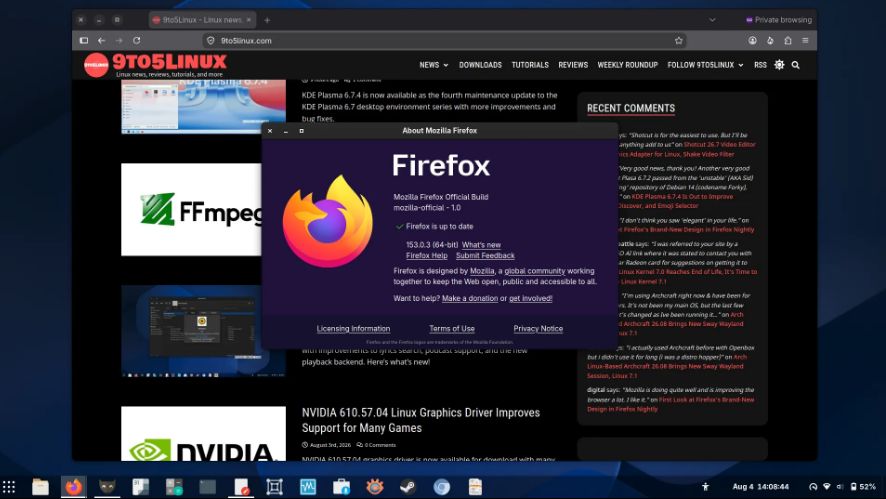Open the volume icon in system tray
This screenshot has height=499, width=886.
point(840,487)
